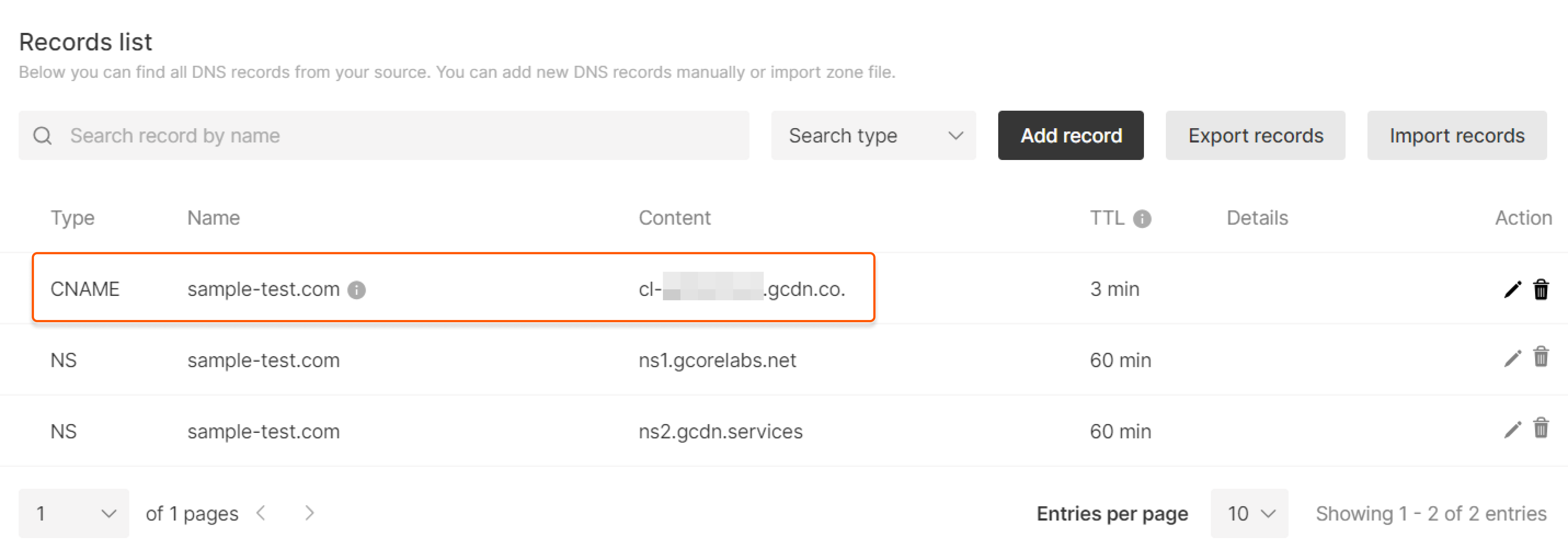Click info icon next to CNAME sample-test.com
This screenshot has height=560, width=1568.
point(357,290)
